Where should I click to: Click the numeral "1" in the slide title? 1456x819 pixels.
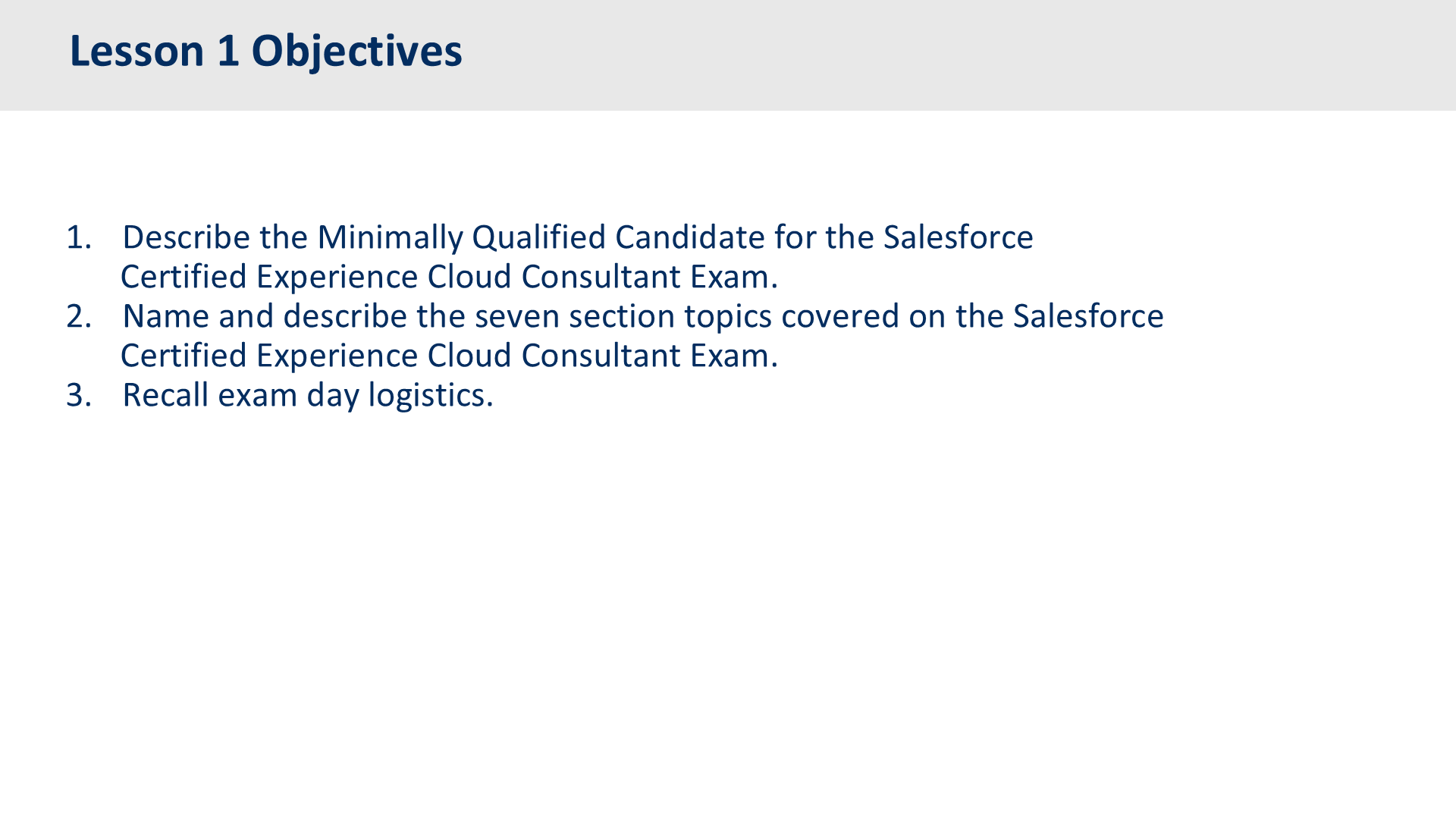[228, 51]
